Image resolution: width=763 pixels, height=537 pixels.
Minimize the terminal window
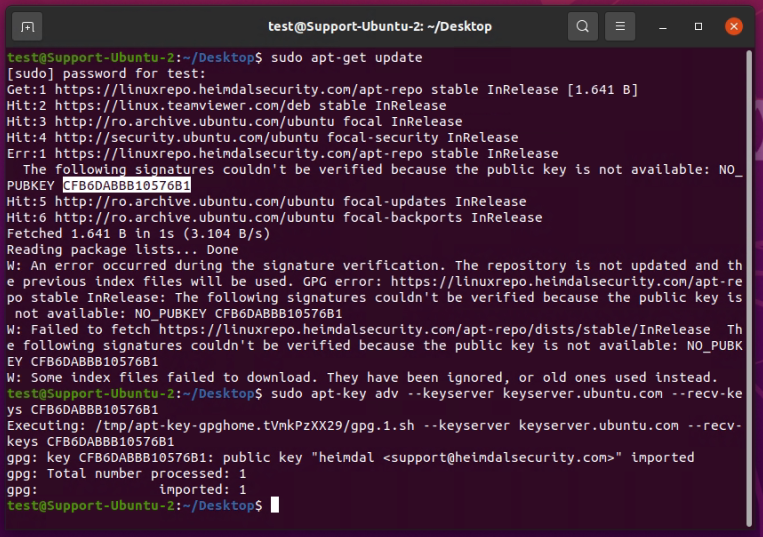[x=662, y=27]
